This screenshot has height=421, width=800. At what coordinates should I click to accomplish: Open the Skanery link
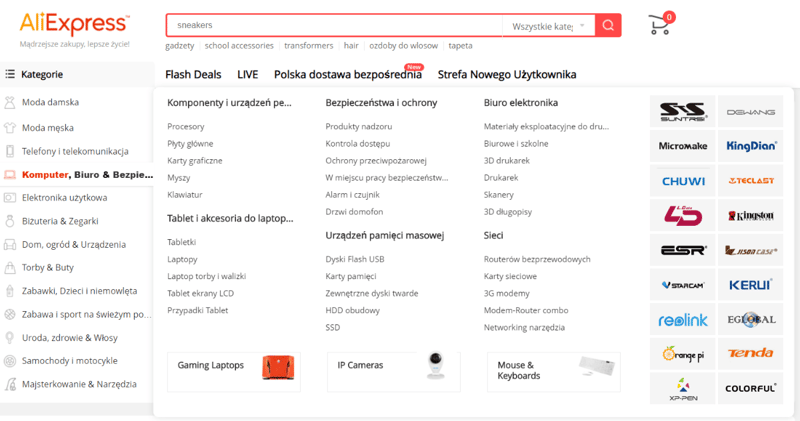[498, 195]
